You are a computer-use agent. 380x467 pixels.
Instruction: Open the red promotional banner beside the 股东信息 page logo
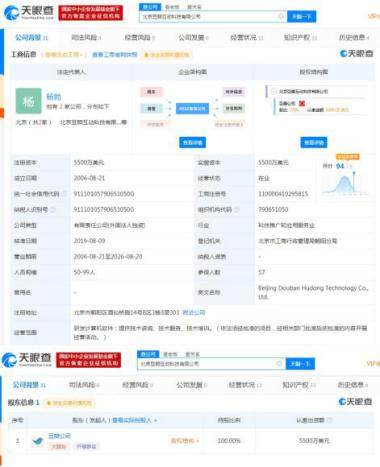pos(89,360)
